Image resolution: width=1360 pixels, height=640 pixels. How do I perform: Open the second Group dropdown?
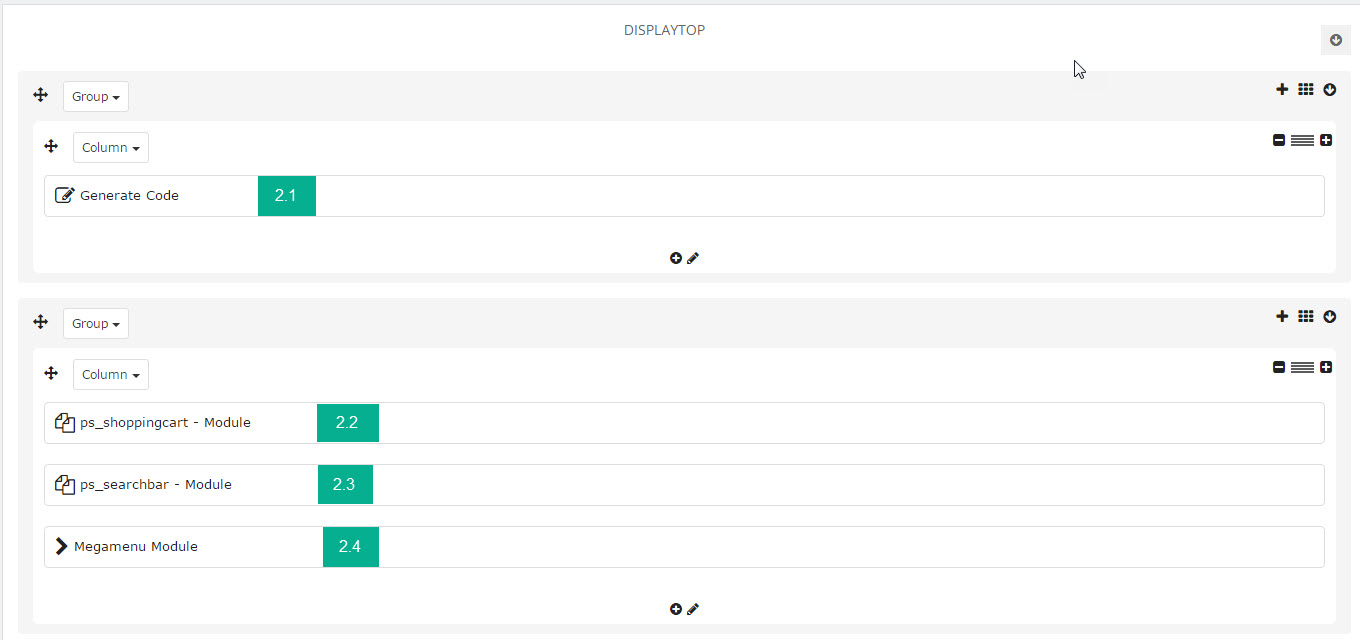tap(96, 324)
